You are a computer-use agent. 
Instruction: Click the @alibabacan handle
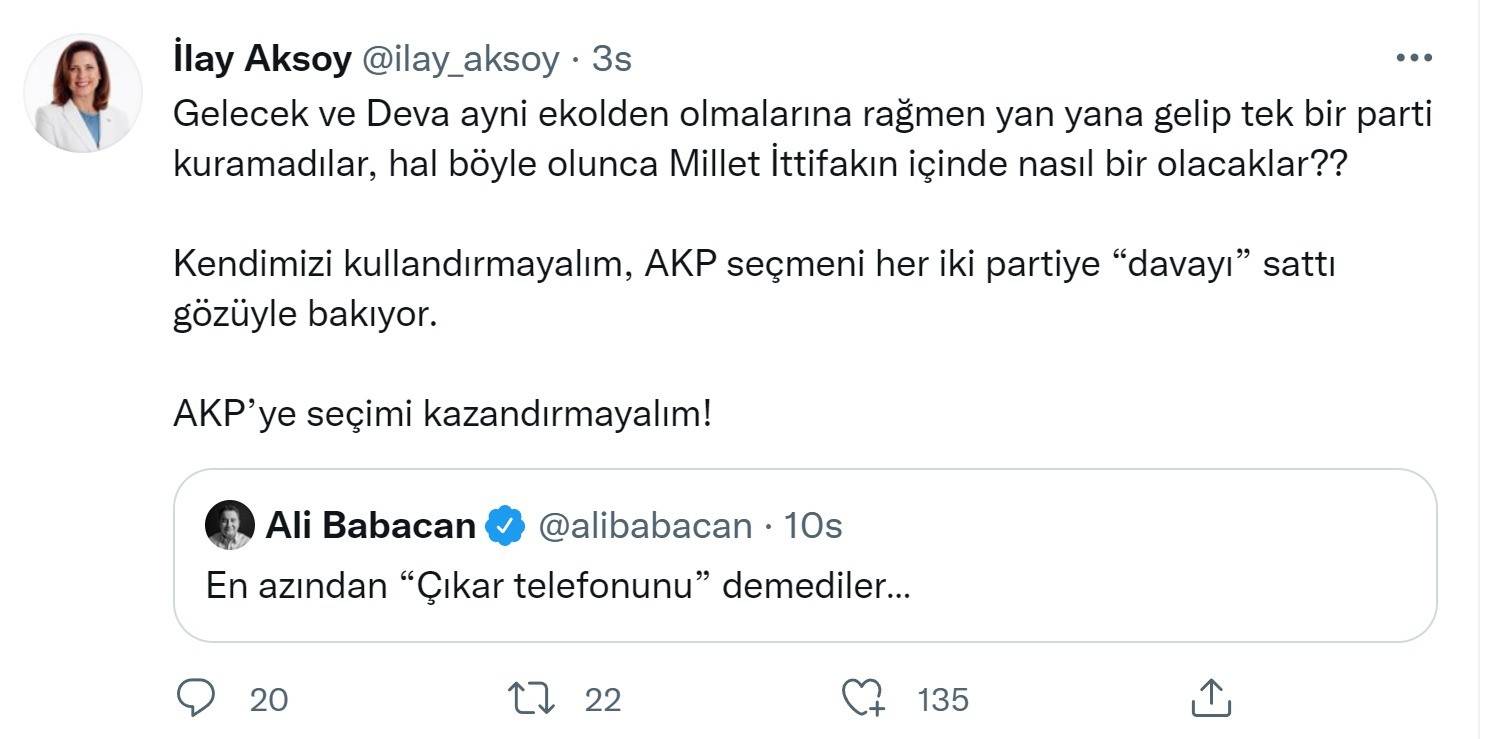tap(645, 526)
